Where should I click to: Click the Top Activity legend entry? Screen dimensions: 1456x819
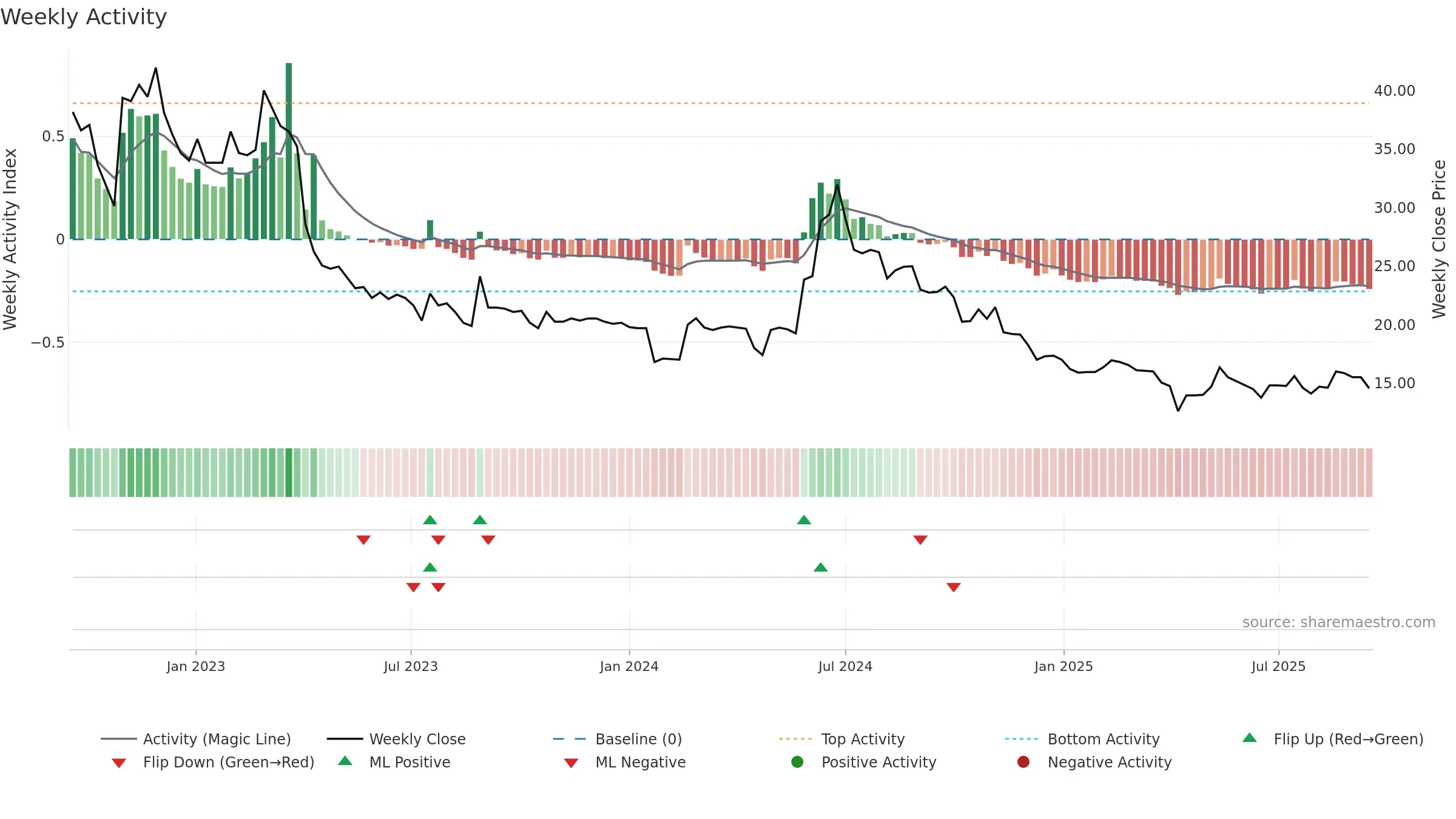(841, 739)
